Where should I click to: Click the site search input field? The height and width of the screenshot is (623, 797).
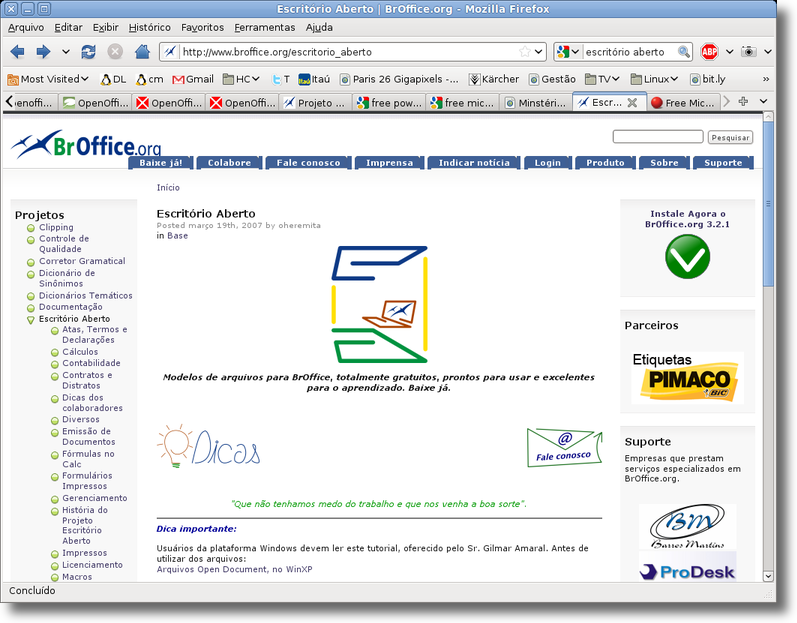click(658, 137)
